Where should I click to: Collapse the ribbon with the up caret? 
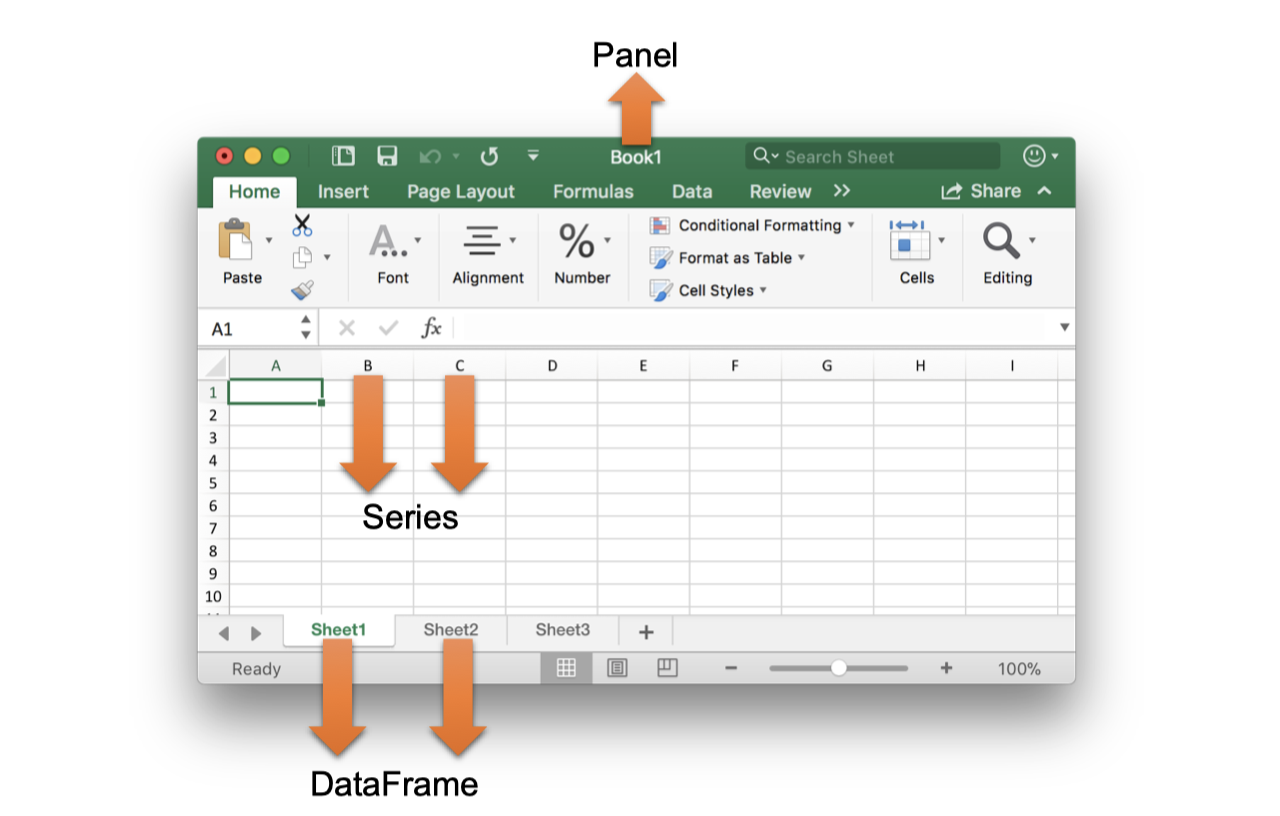1044,191
